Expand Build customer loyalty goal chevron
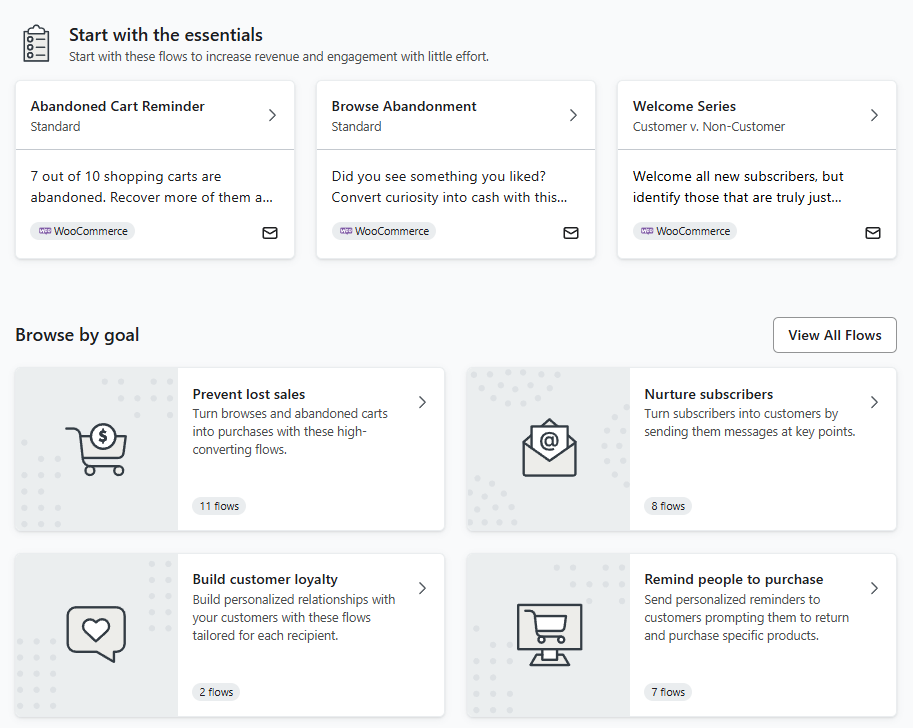The image size is (913, 728). tap(423, 588)
